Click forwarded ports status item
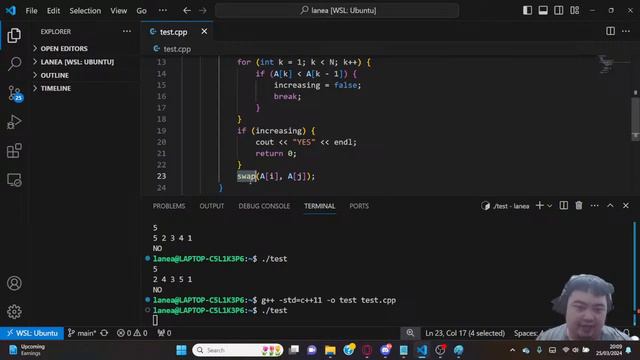Viewport: 640px width, 360px height. click(x=164, y=333)
